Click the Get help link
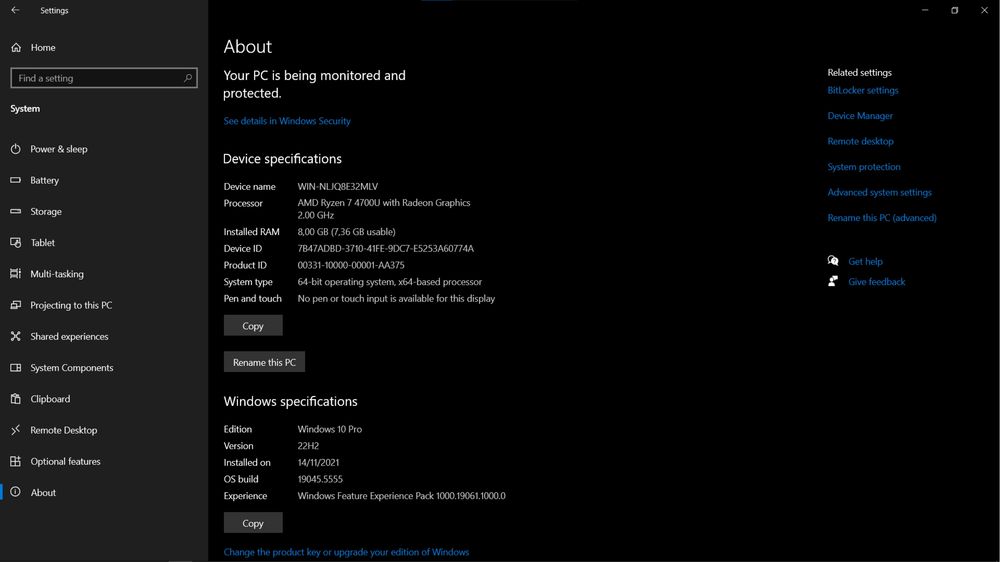This screenshot has width=1000, height=562. click(865, 261)
